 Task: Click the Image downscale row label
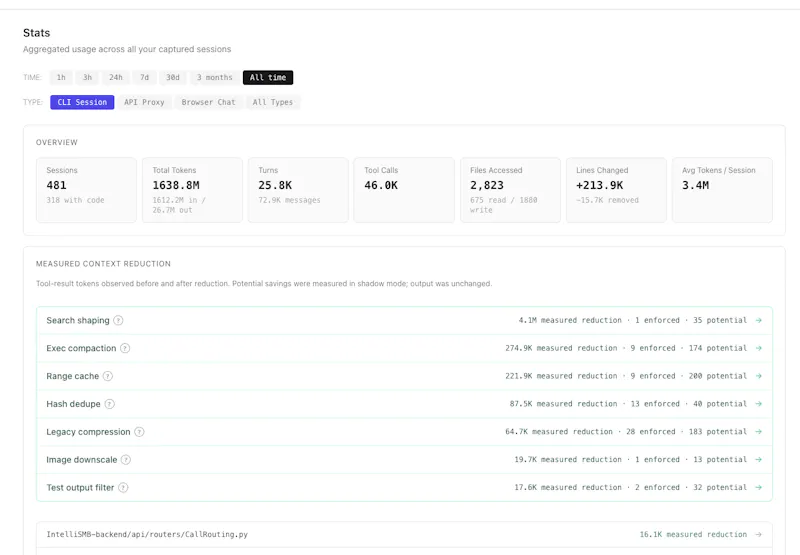tap(82, 460)
